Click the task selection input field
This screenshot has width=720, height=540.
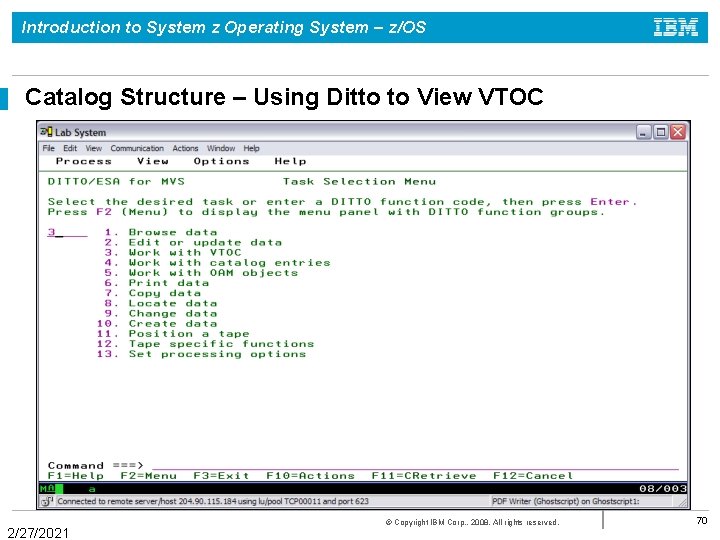pos(67,232)
